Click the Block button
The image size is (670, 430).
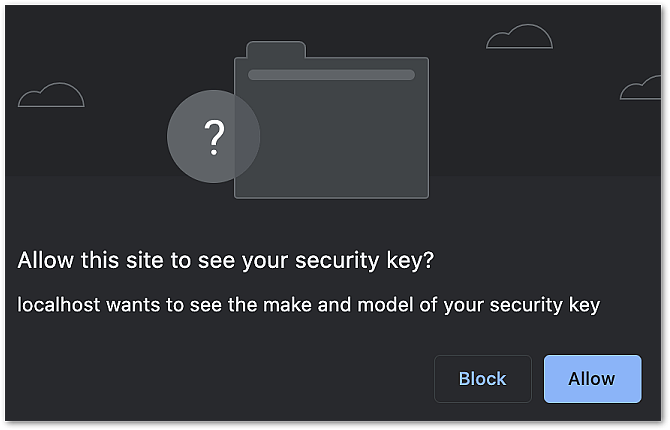[482, 379]
